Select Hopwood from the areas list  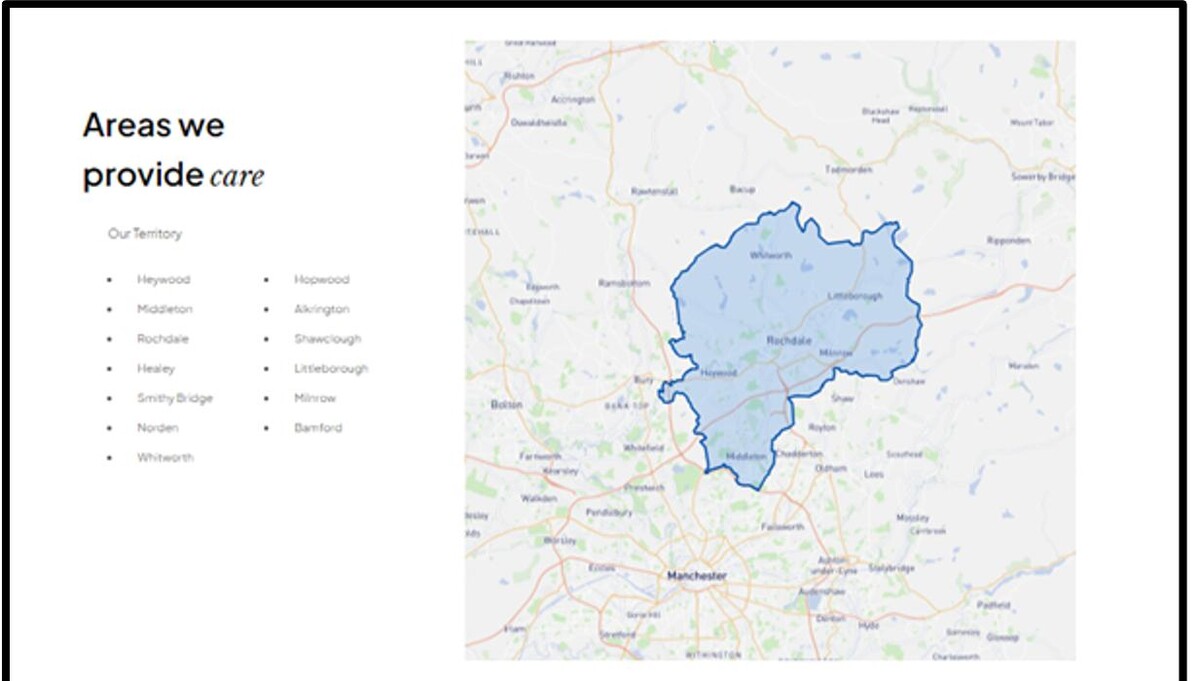(x=321, y=280)
